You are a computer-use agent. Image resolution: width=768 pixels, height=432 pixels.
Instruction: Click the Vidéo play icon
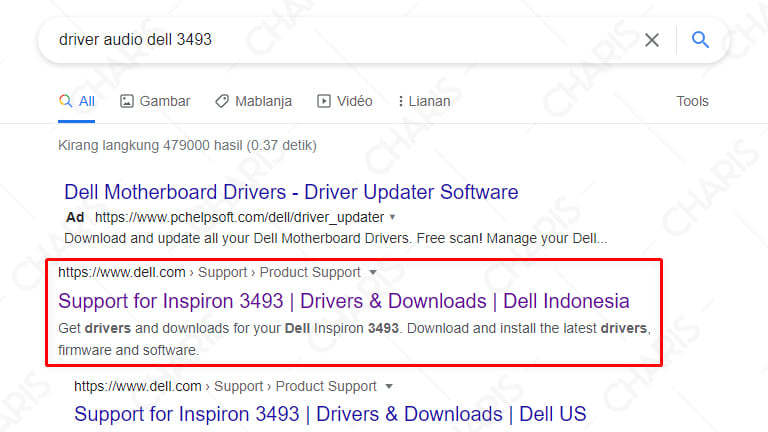coord(324,101)
